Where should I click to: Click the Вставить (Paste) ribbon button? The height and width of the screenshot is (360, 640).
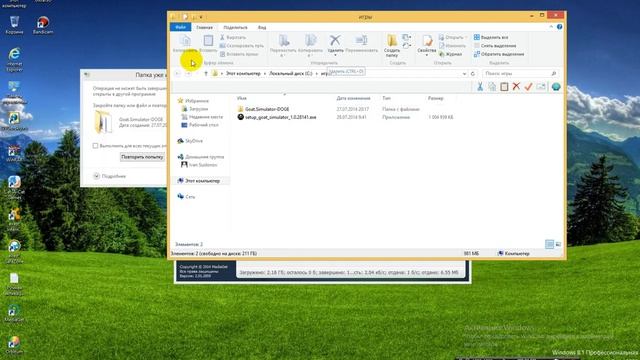point(208,43)
